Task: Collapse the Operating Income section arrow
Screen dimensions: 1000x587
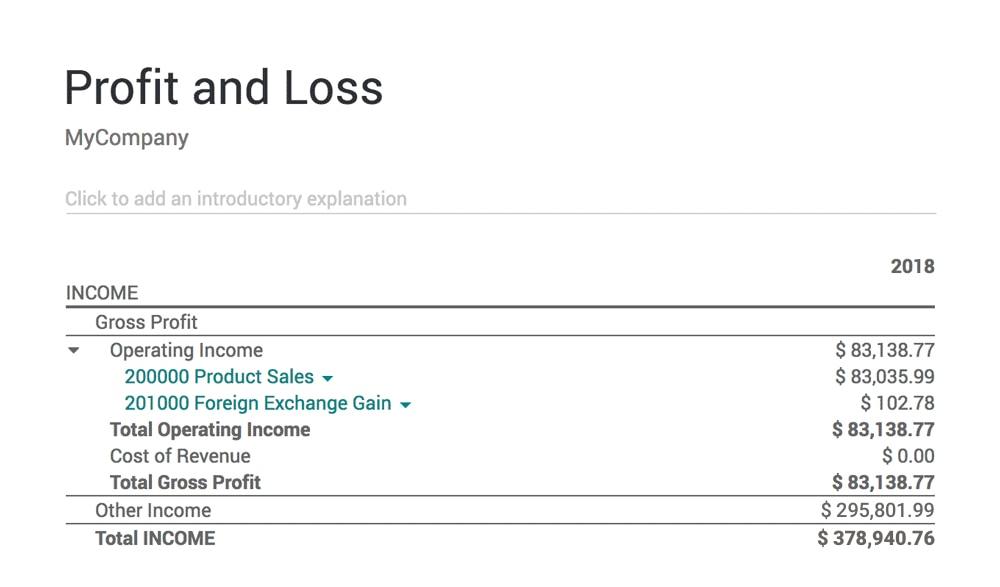Action: (74, 350)
